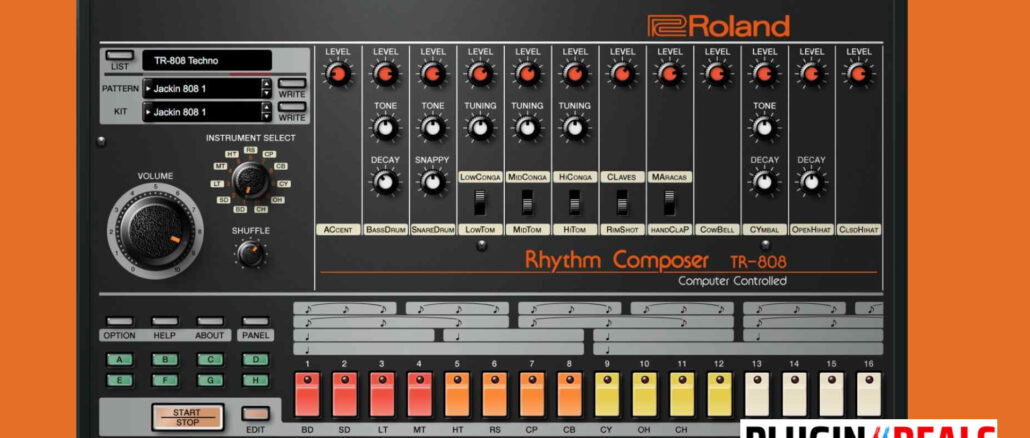Toggle step 7 button labeled CP
Image resolution: width=1030 pixels, height=438 pixels.
click(x=531, y=394)
